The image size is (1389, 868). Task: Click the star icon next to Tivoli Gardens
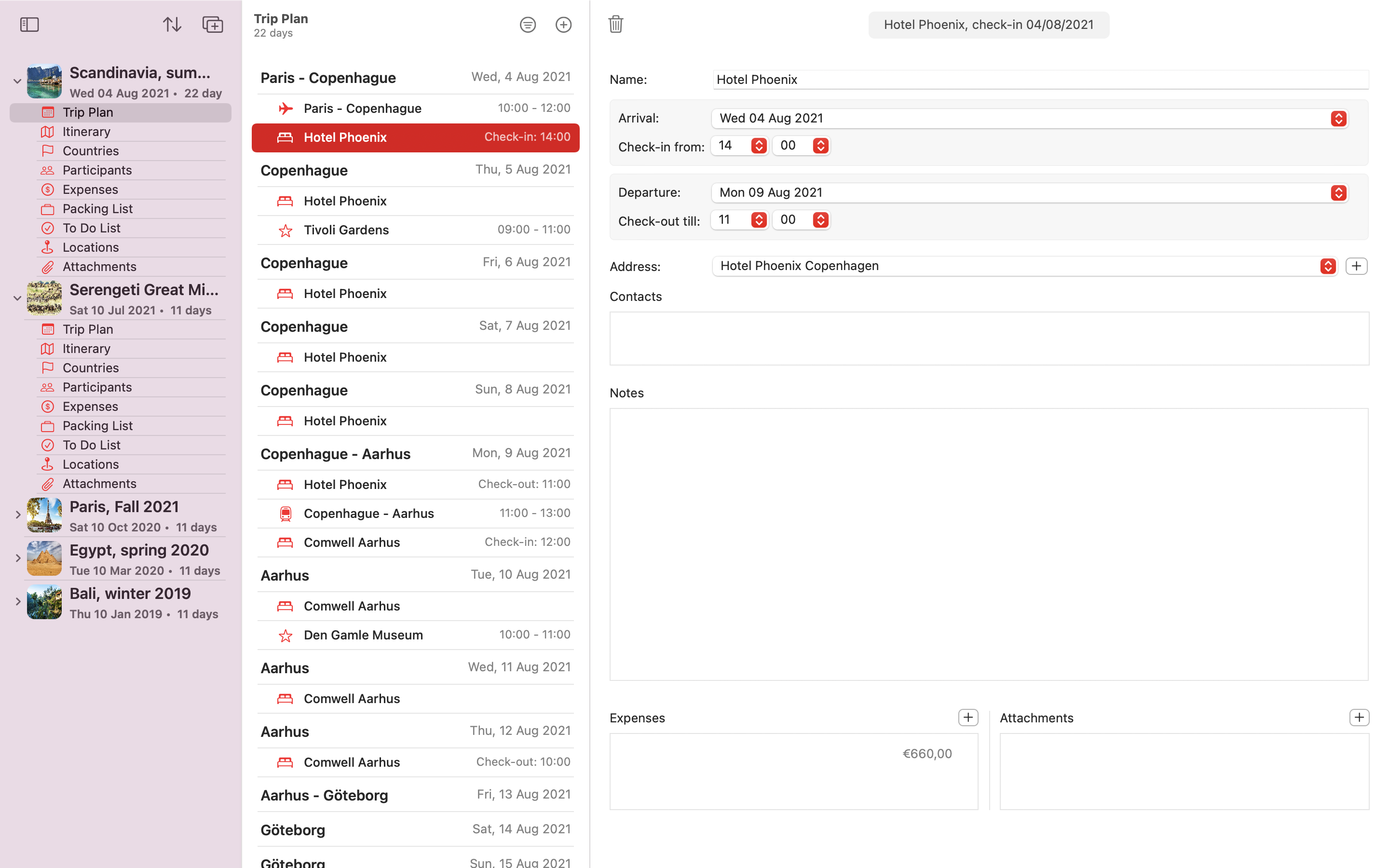pos(285,231)
